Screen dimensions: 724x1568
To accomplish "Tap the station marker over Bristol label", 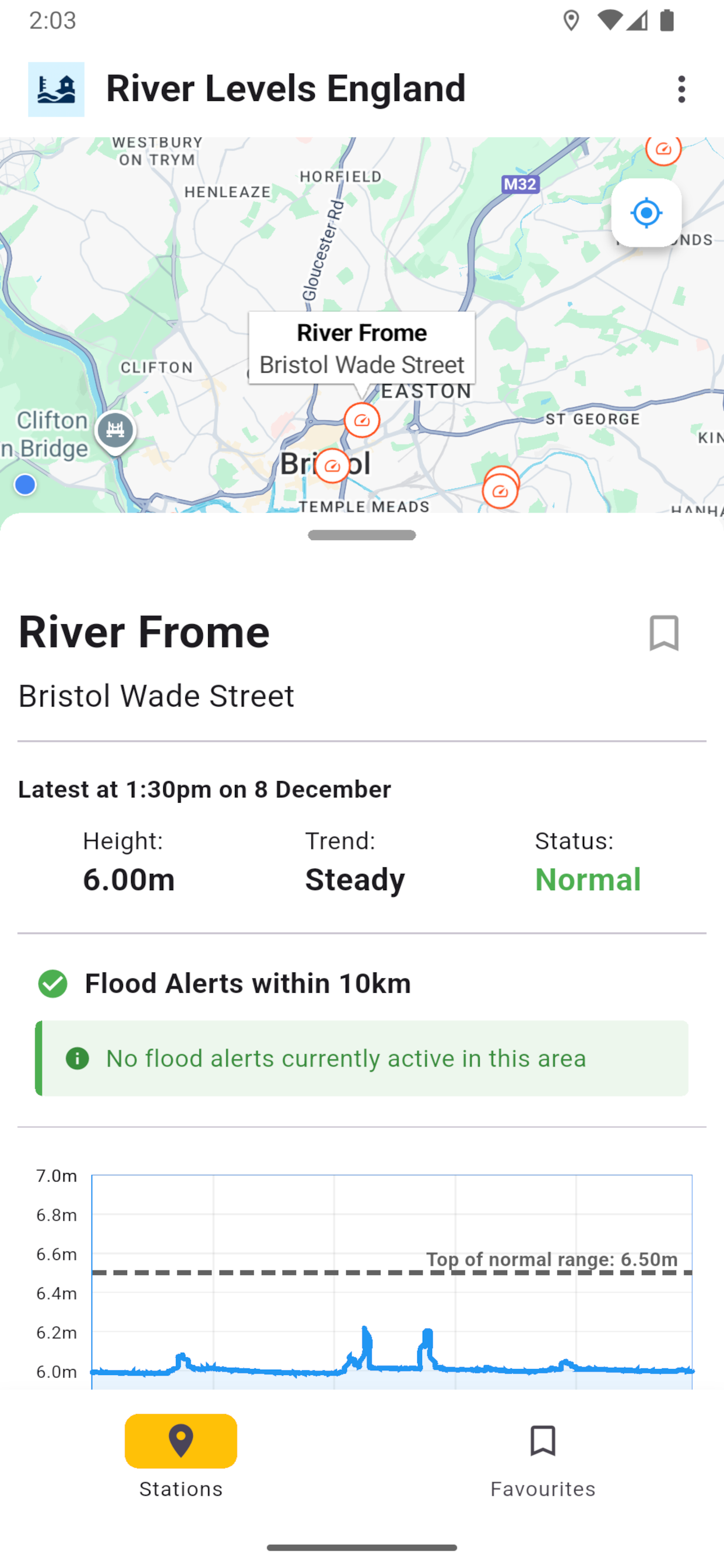I will 332,466.
